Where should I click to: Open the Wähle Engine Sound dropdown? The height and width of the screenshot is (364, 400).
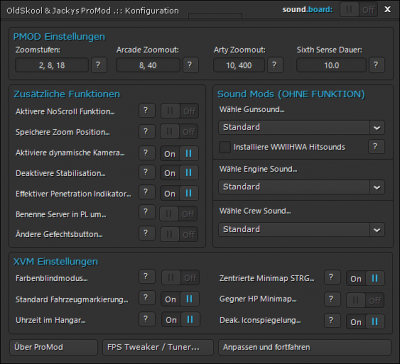click(301, 187)
